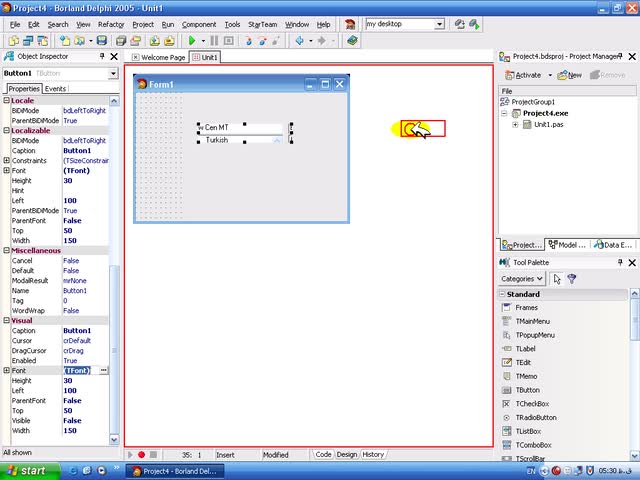This screenshot has width=640, height=480.
Task: Click the macro record red circle button
Action: (141, 454)
